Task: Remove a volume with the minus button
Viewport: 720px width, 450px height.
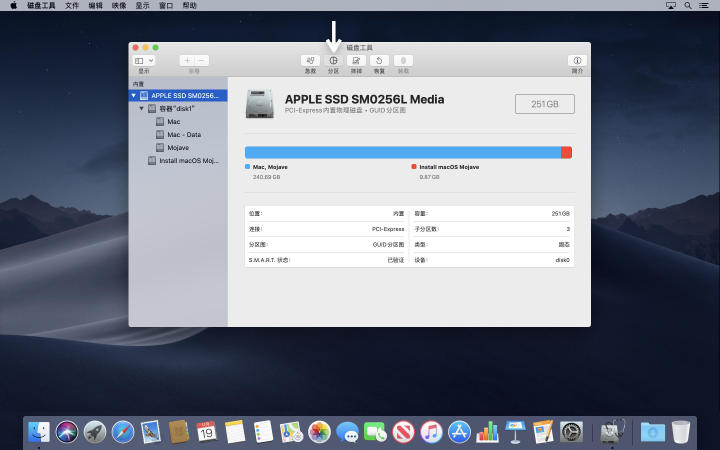Action: point(202,61)
